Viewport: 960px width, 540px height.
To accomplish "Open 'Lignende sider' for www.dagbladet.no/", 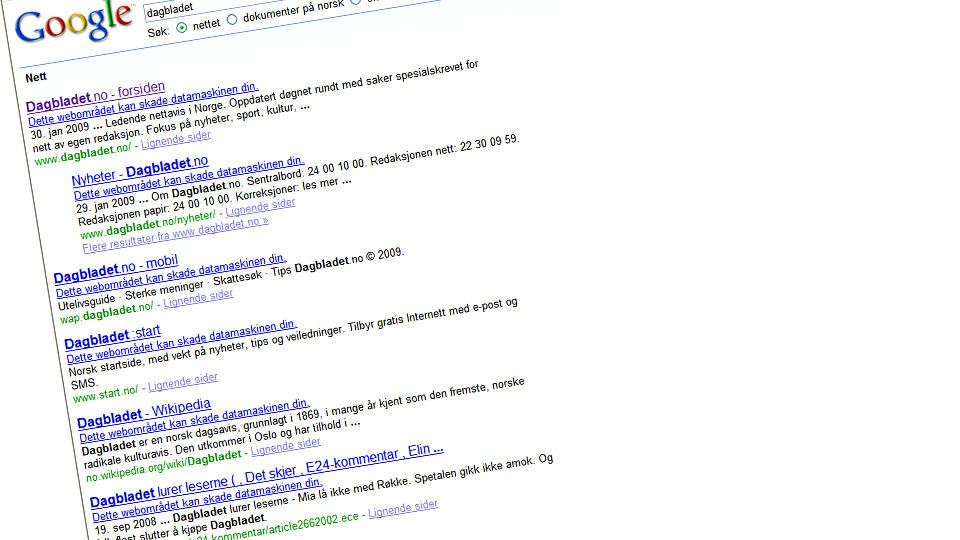I will click(x=176, y=140).
